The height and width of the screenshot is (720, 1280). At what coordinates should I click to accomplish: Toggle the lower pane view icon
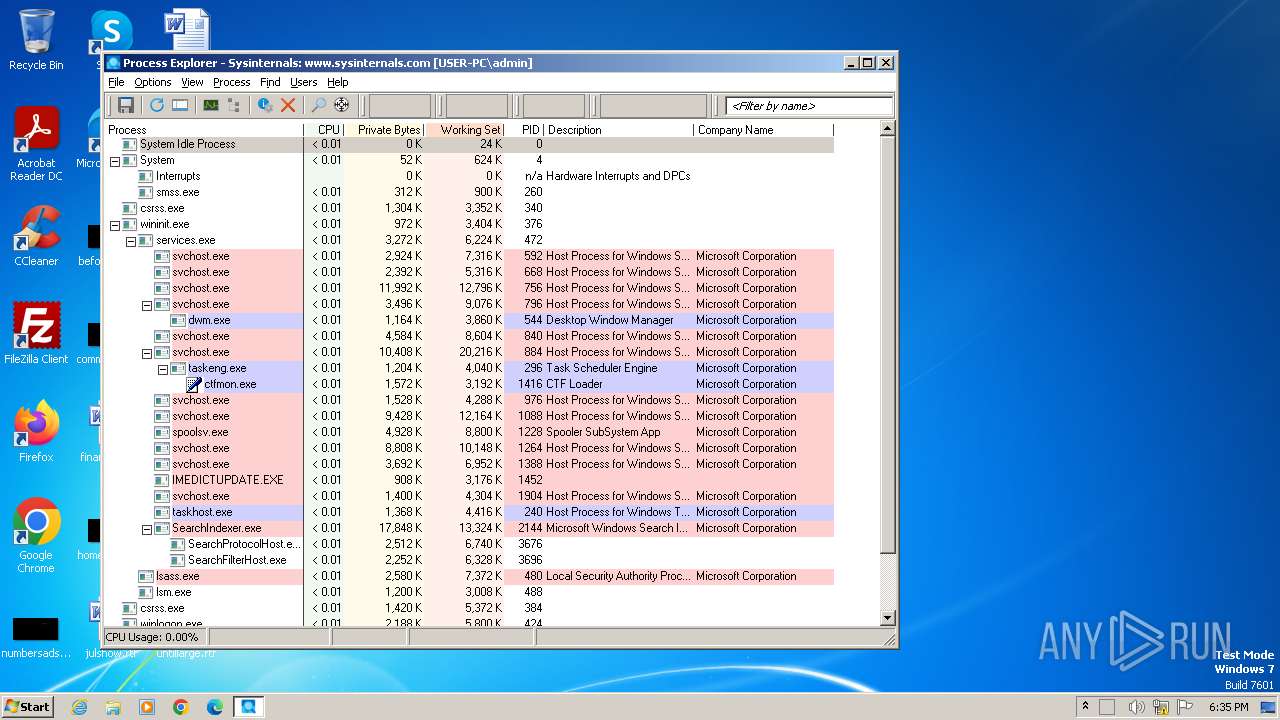pos(180,105)
